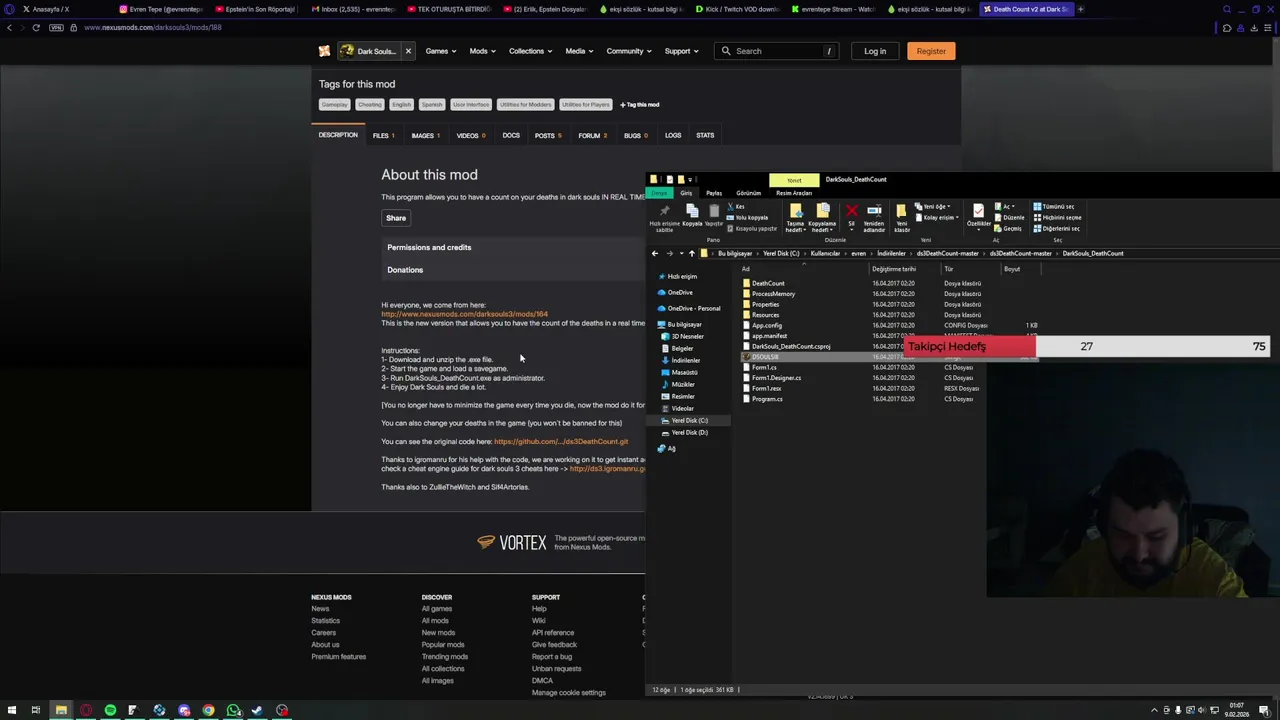This screenshot has width=1280, height=720.
Task: Reload the browser page
Action: pos(36,27)
